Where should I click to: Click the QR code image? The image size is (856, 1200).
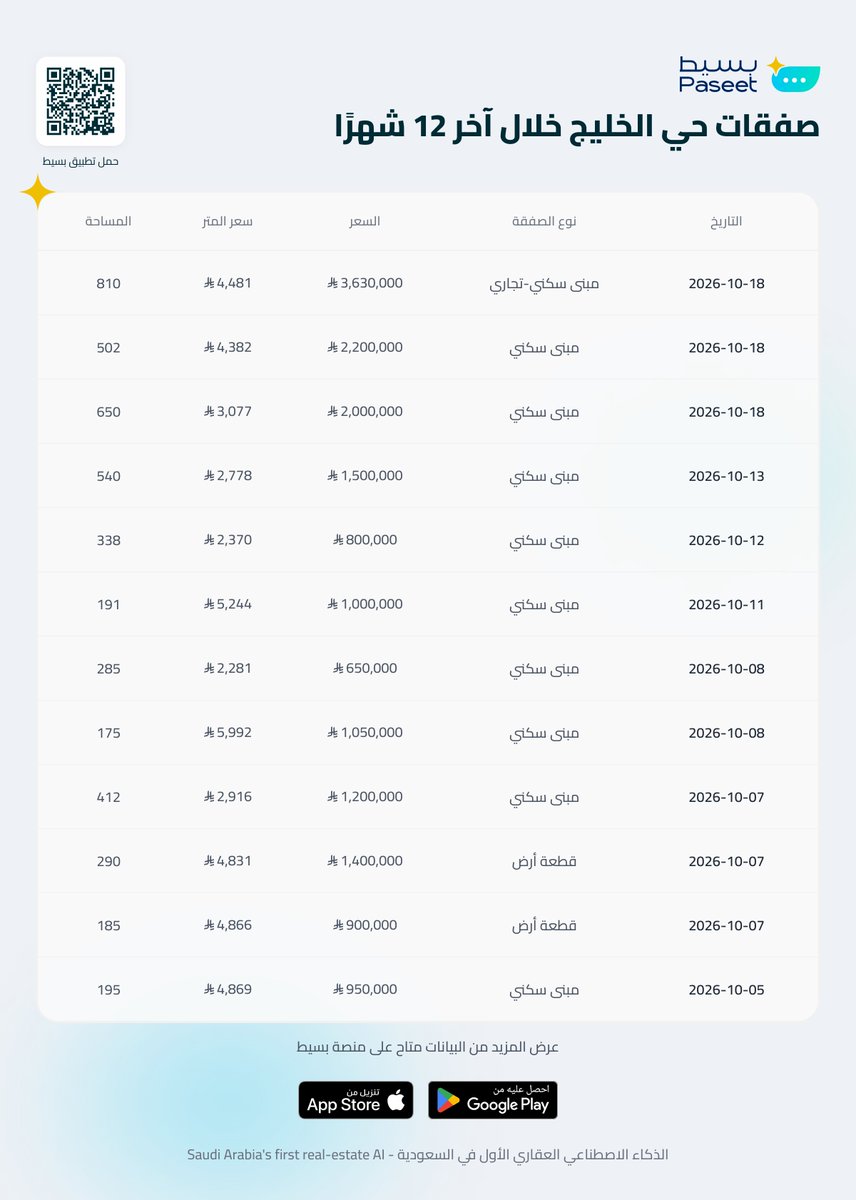[81, 101]
